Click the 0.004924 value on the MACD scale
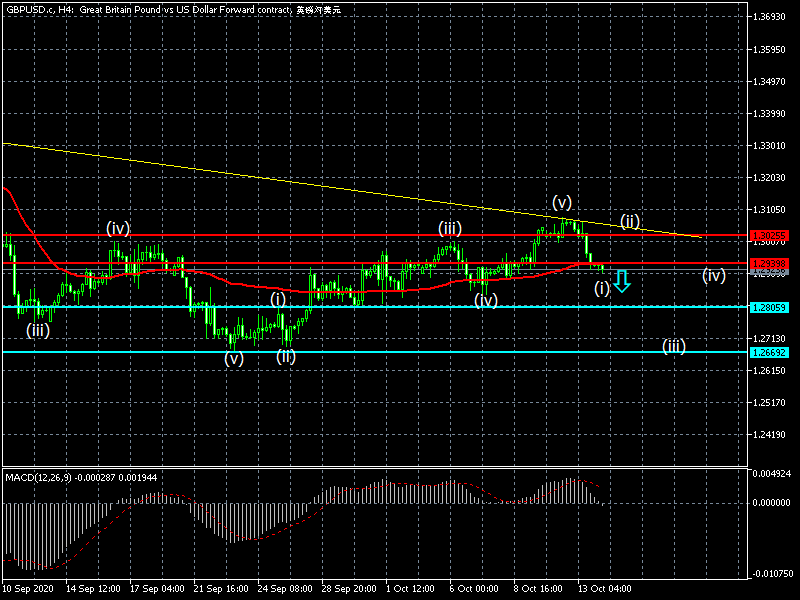The width and height of the screenshot is (800, 600). click(x=772, y=473)
